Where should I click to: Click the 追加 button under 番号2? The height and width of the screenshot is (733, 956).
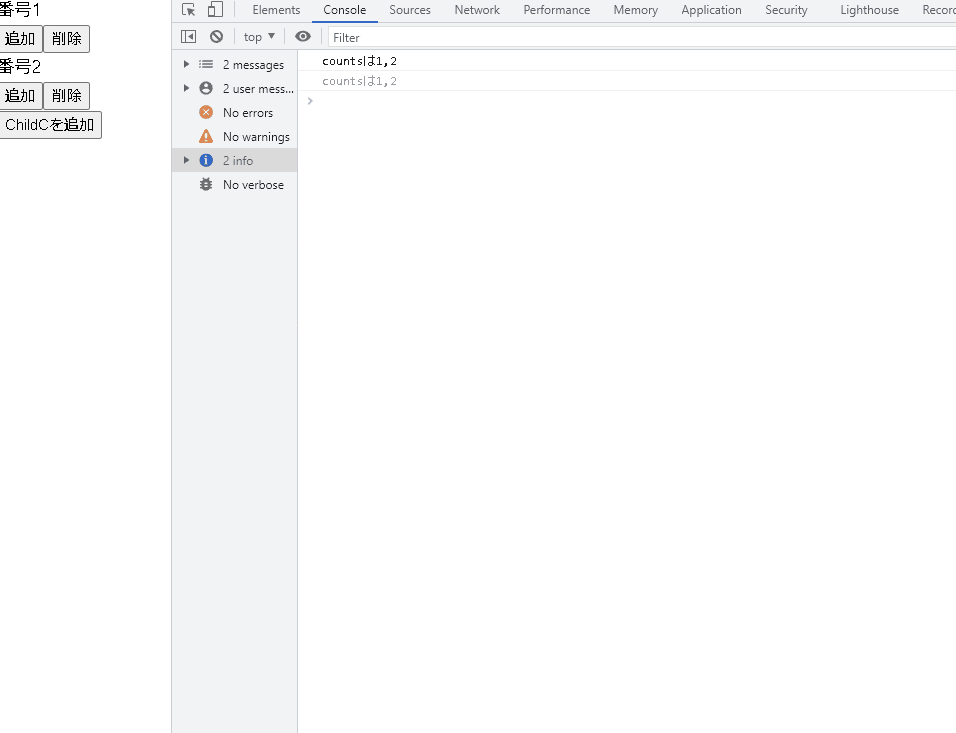tap(20, 96)
